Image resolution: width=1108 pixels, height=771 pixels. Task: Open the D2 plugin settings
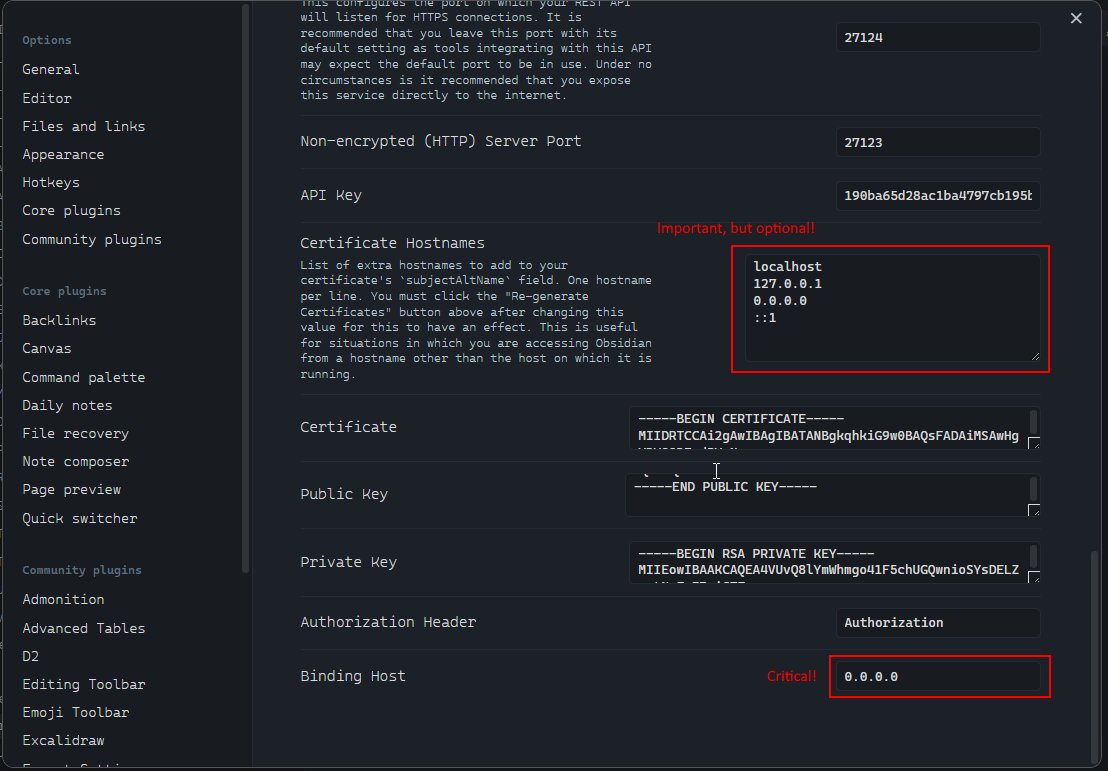coord(30,655)
